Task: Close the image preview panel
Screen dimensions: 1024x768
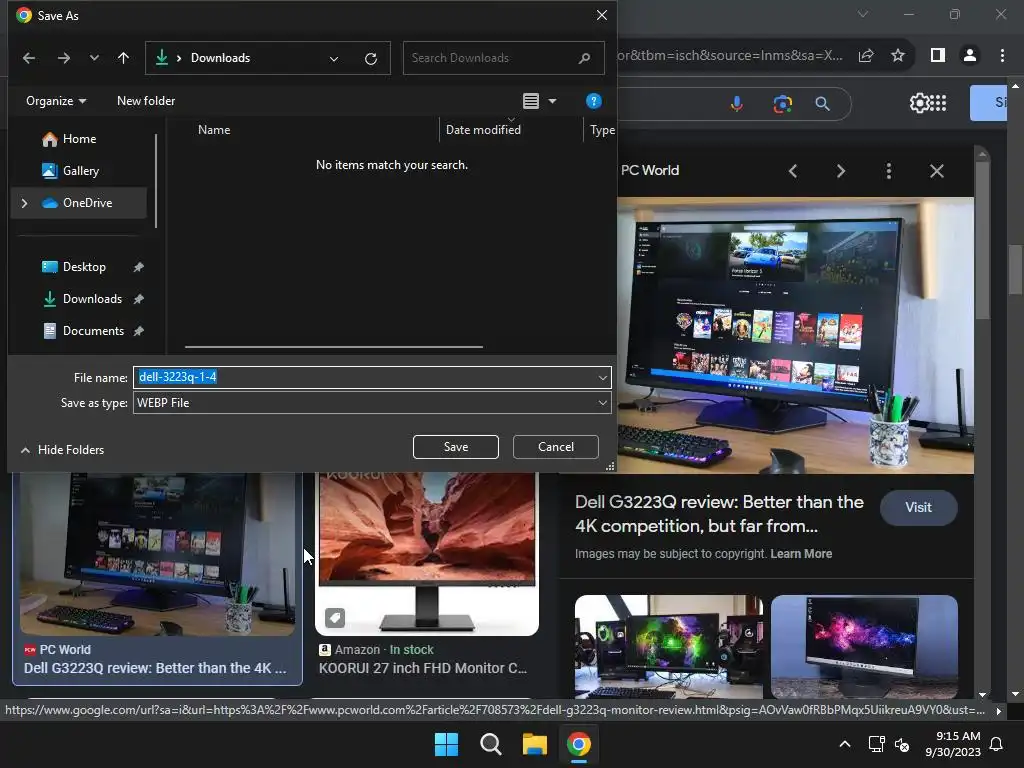Action: (x=936, y=171)
